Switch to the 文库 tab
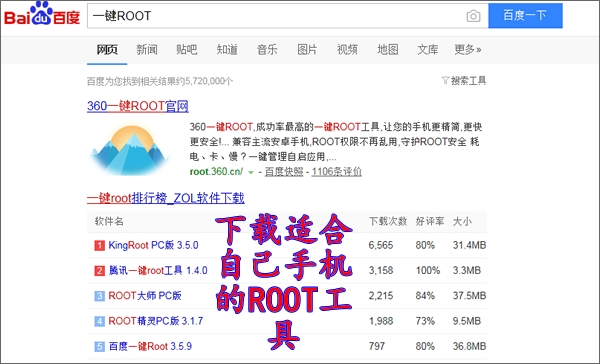Image resolution: width=600 pixels, height=364 pixels. coord(428,49)
